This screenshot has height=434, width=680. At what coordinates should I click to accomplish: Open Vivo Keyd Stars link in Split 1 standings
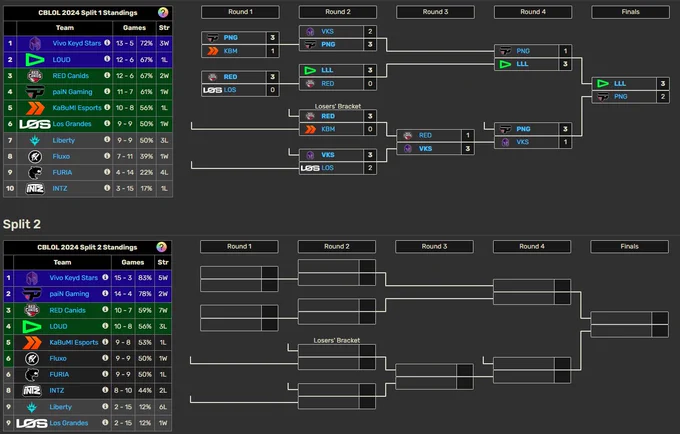tap(77, 43)
